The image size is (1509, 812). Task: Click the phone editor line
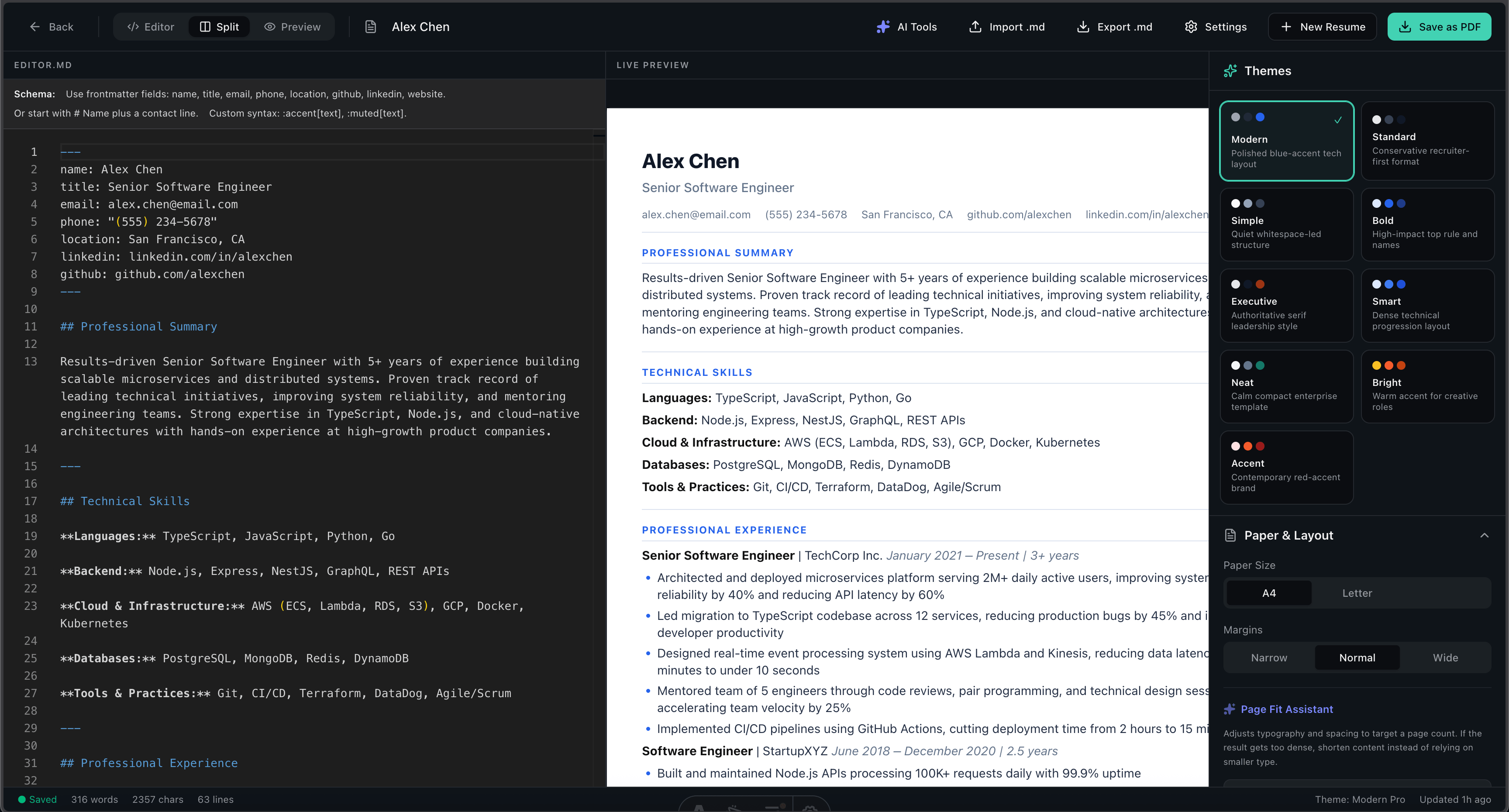tap(138, 221)
